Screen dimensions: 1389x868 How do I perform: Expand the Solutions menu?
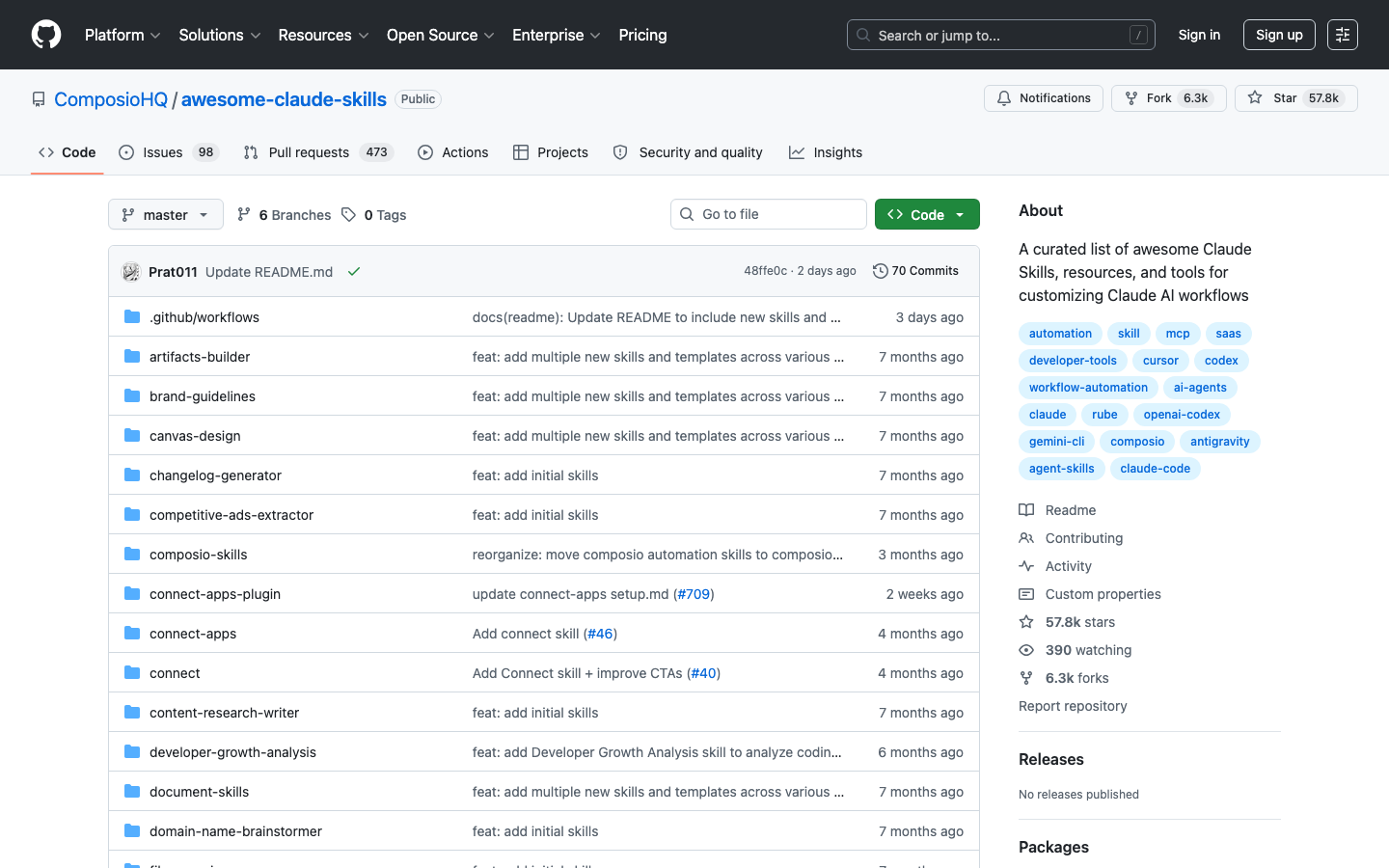(x=220, y=35)
